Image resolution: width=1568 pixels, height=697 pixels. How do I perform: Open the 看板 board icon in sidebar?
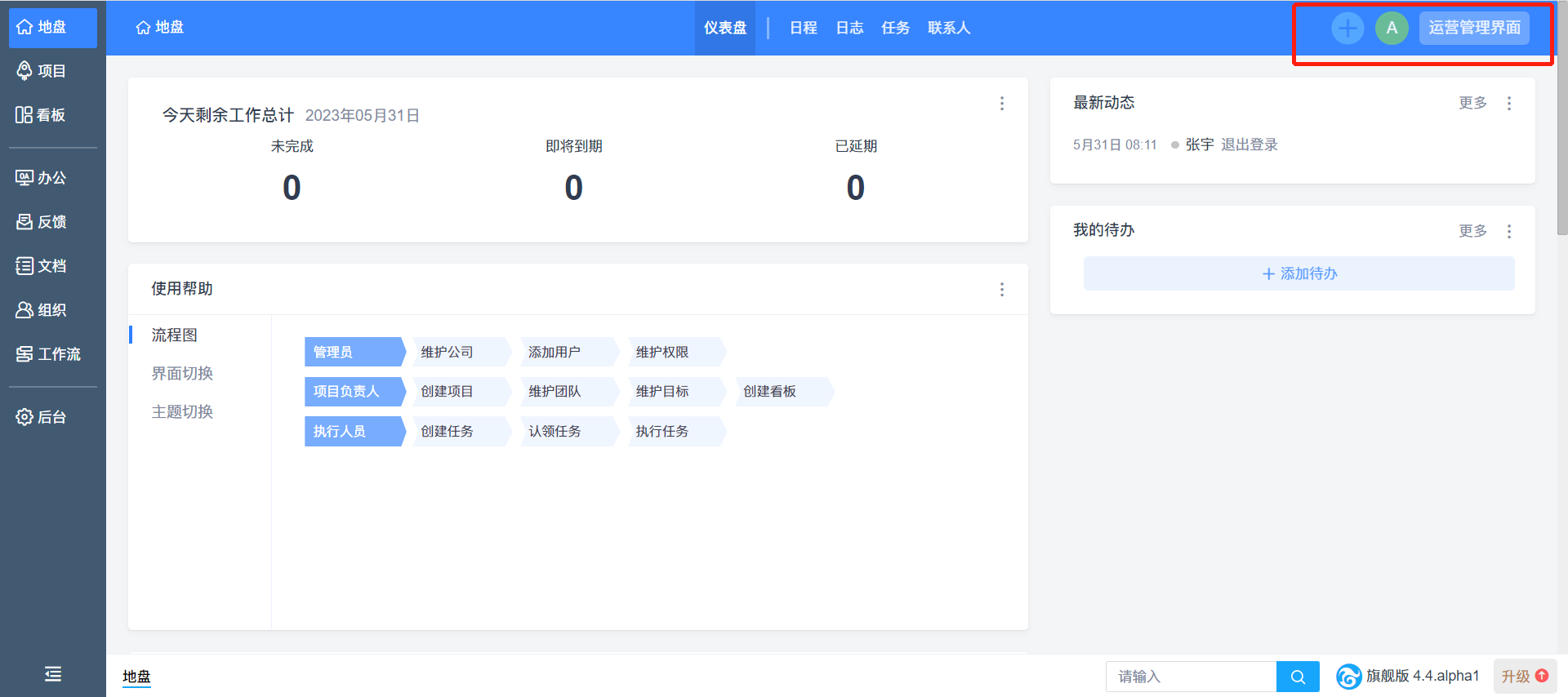[x=24, y=115]
